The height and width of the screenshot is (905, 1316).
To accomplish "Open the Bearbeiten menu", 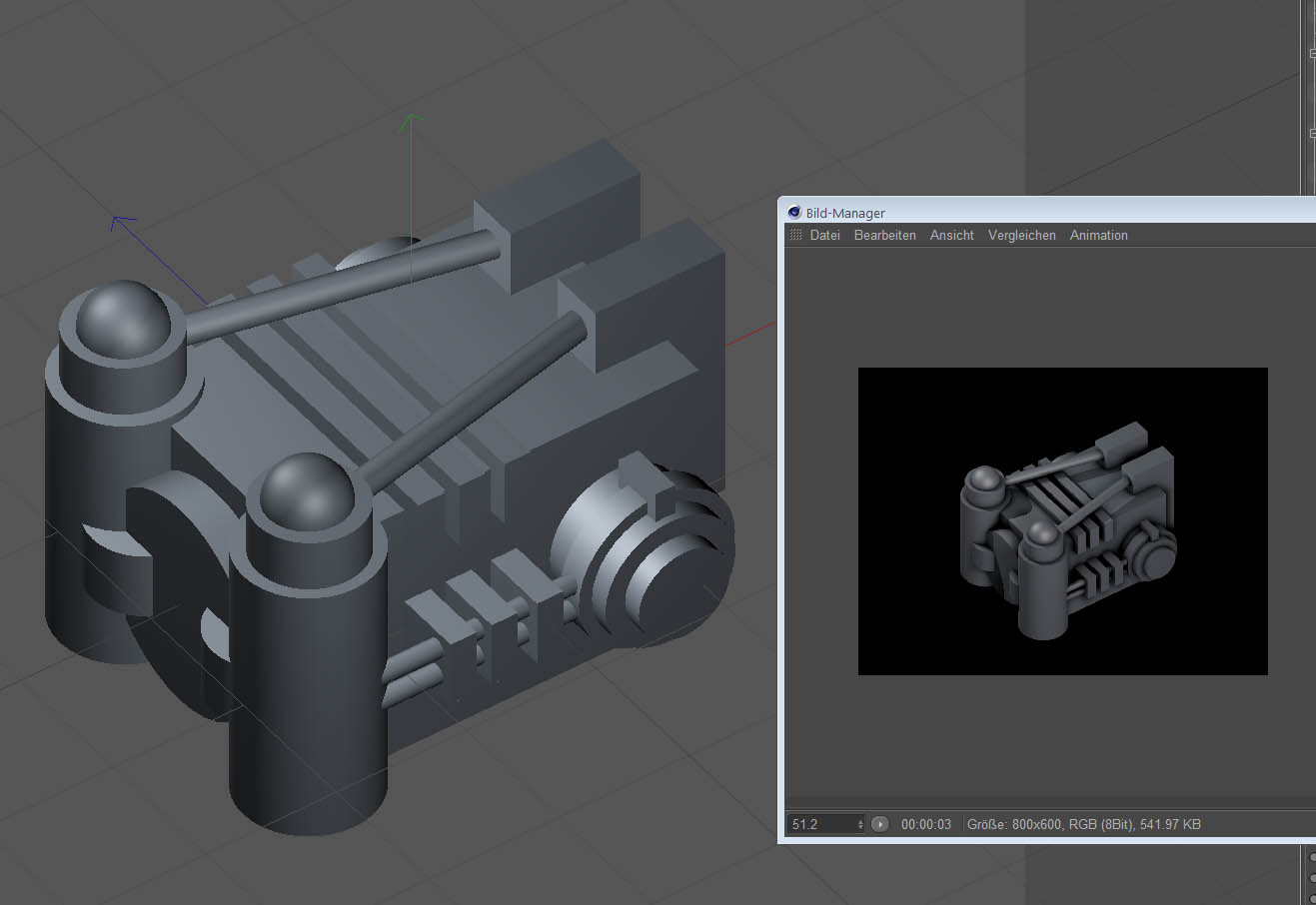I will coord(884,235).
